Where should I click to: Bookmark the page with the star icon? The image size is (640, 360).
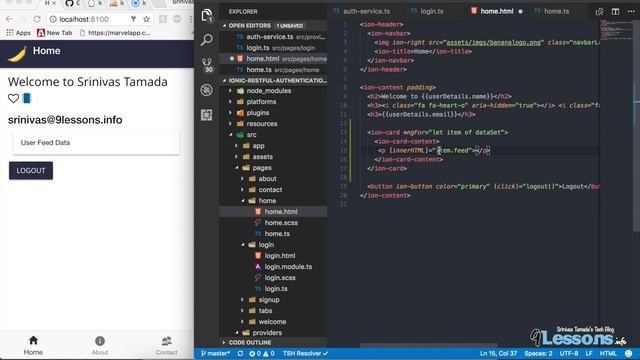click(x=146, y=19)
